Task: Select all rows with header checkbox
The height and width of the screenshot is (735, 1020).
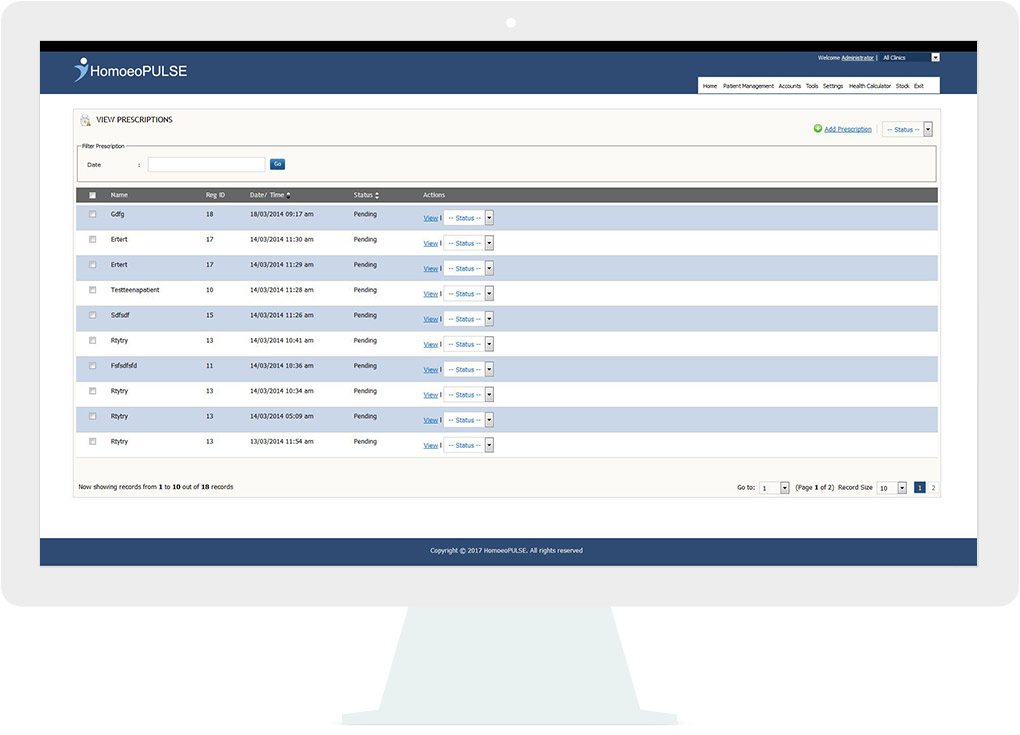Action: [x=93, y=195]
